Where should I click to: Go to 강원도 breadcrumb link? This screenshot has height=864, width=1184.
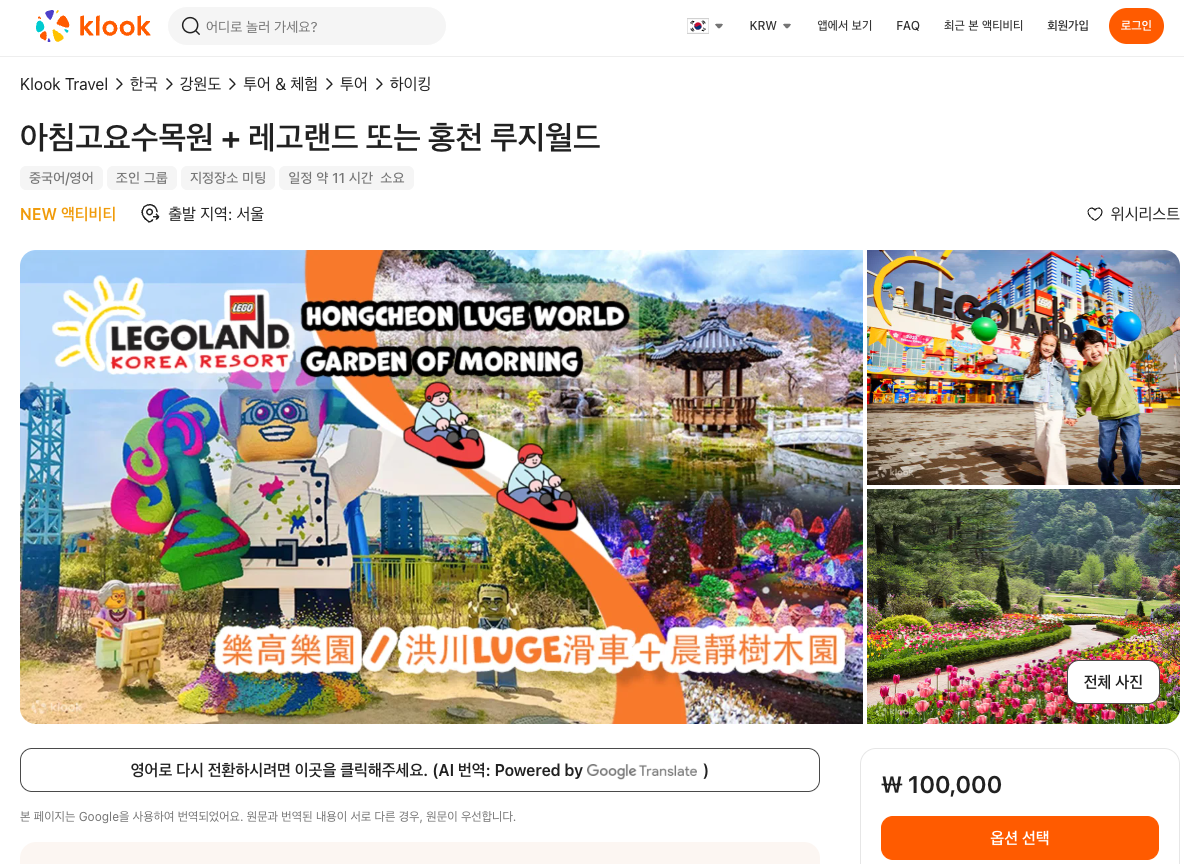click(x=200, y=84)
